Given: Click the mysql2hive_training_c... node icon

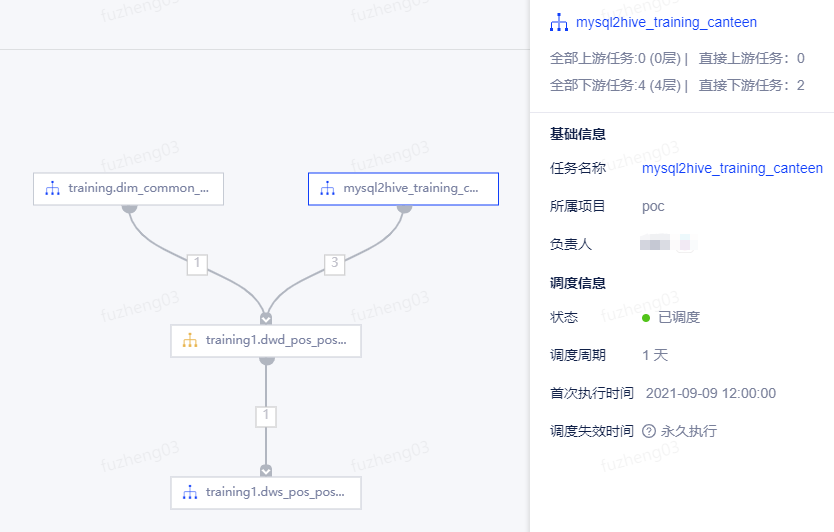Looking at the screenshot, I should click(327, 188).
